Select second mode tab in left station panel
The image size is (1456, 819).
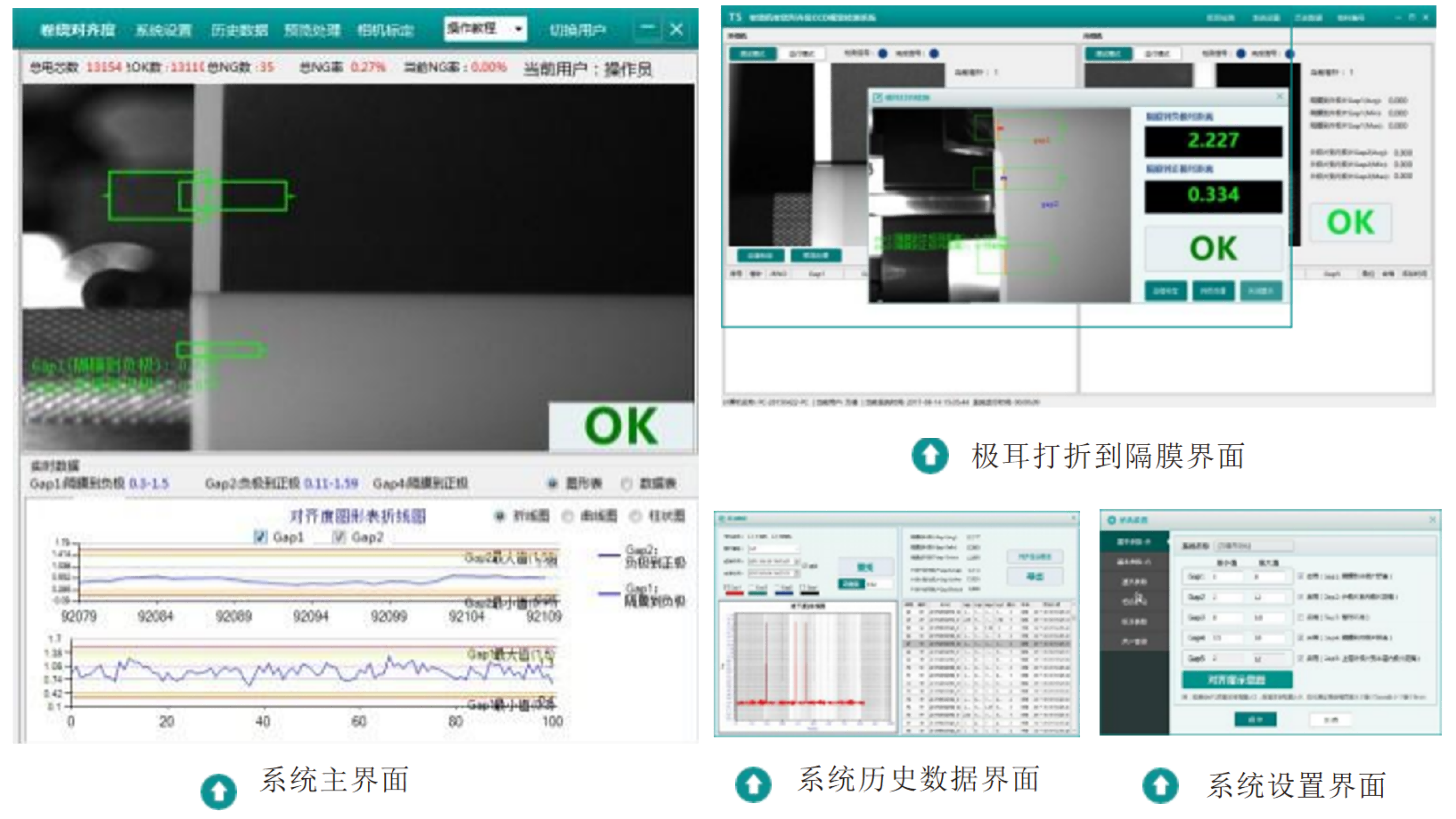pos(801,54)
